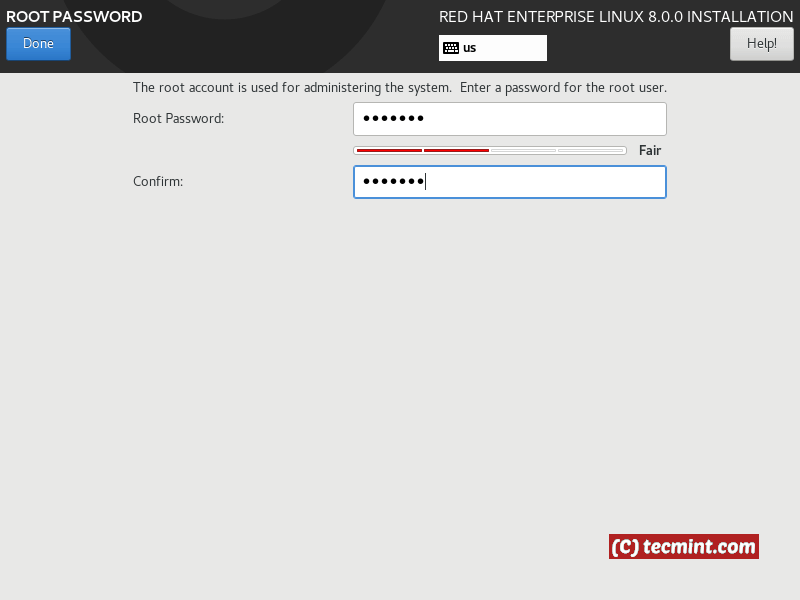Image resolution: width=800 pixels, height=600 pixels.
Task: Click the first red strength bar segment
Action: tap(389, 150)
